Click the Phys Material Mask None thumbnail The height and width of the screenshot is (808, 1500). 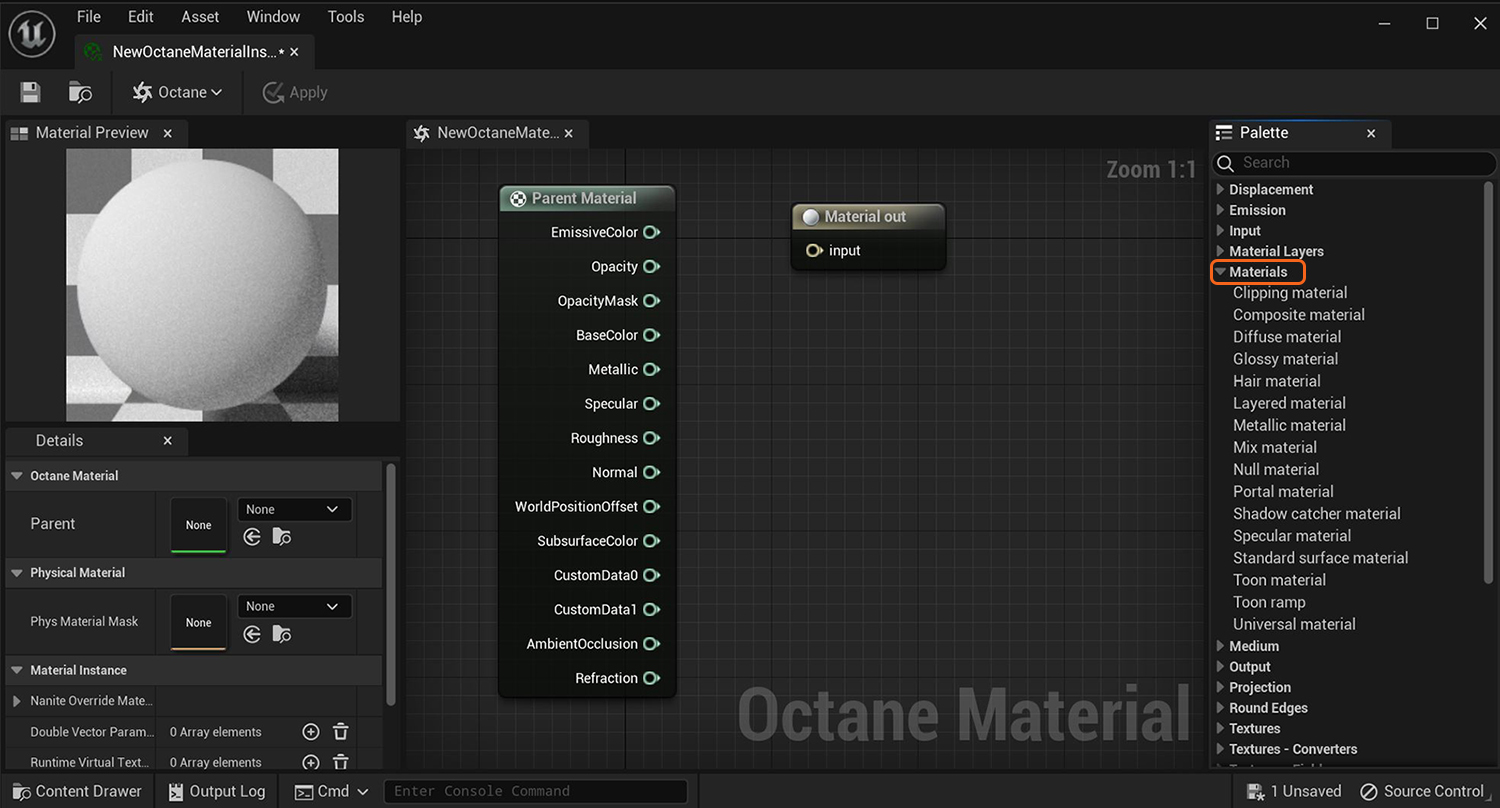point(199,622)
